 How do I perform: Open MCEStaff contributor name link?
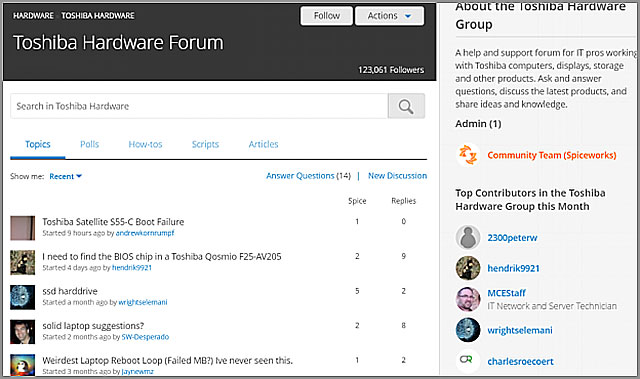(x=507, y=293)
